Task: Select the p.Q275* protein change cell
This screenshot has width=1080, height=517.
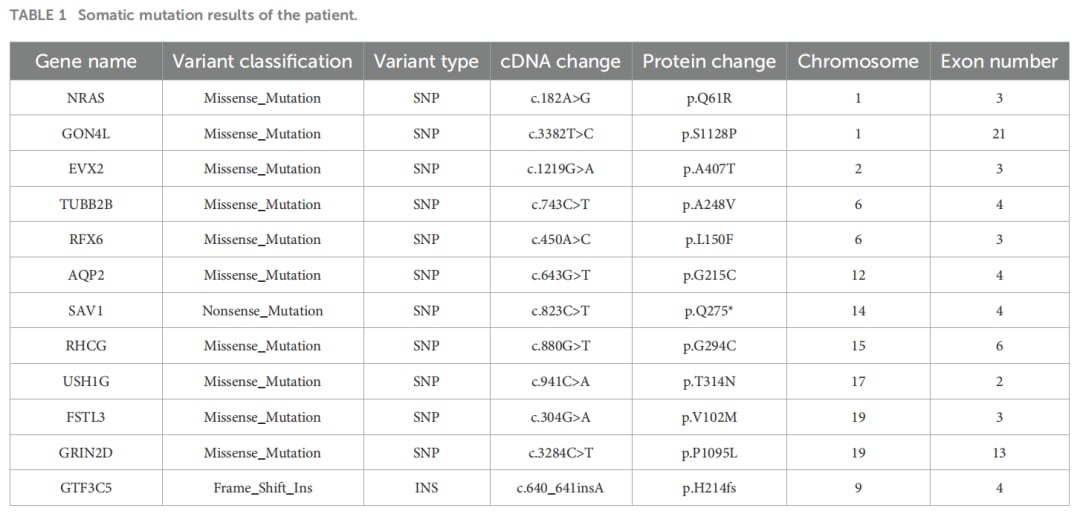Action: tap(709, 311)
